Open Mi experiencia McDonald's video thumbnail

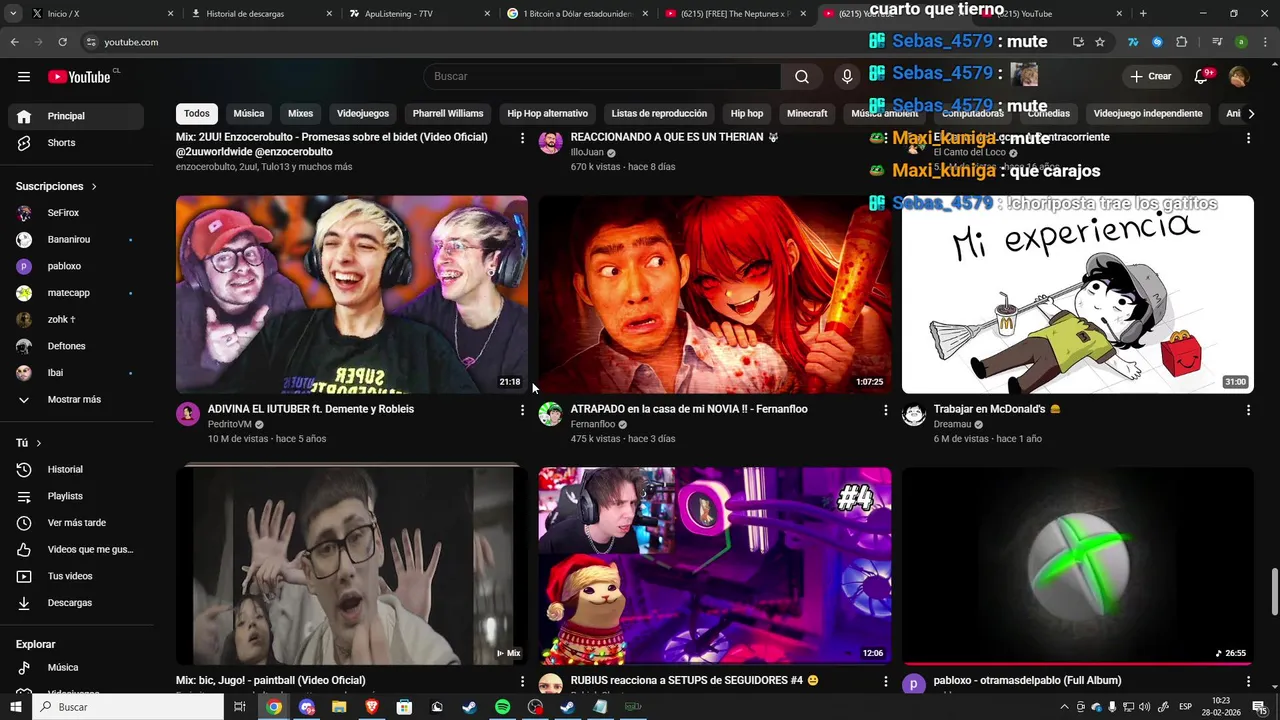1077,294
